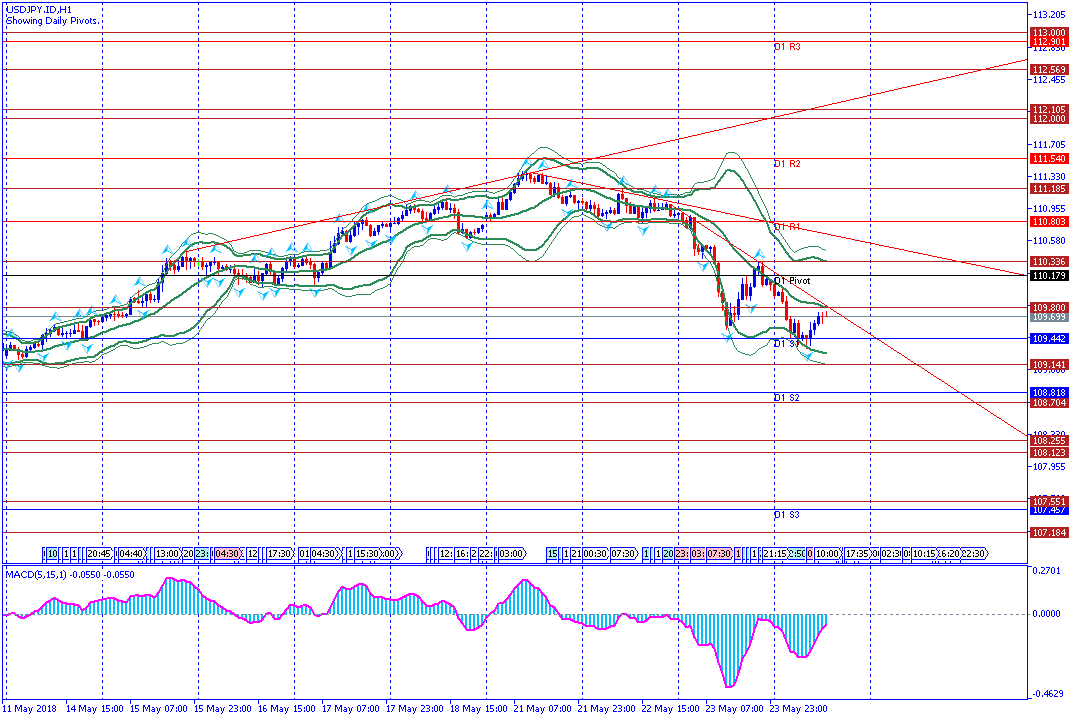Select the blue 108.818 price tag
The image size is (1080, 720).
1049,393
